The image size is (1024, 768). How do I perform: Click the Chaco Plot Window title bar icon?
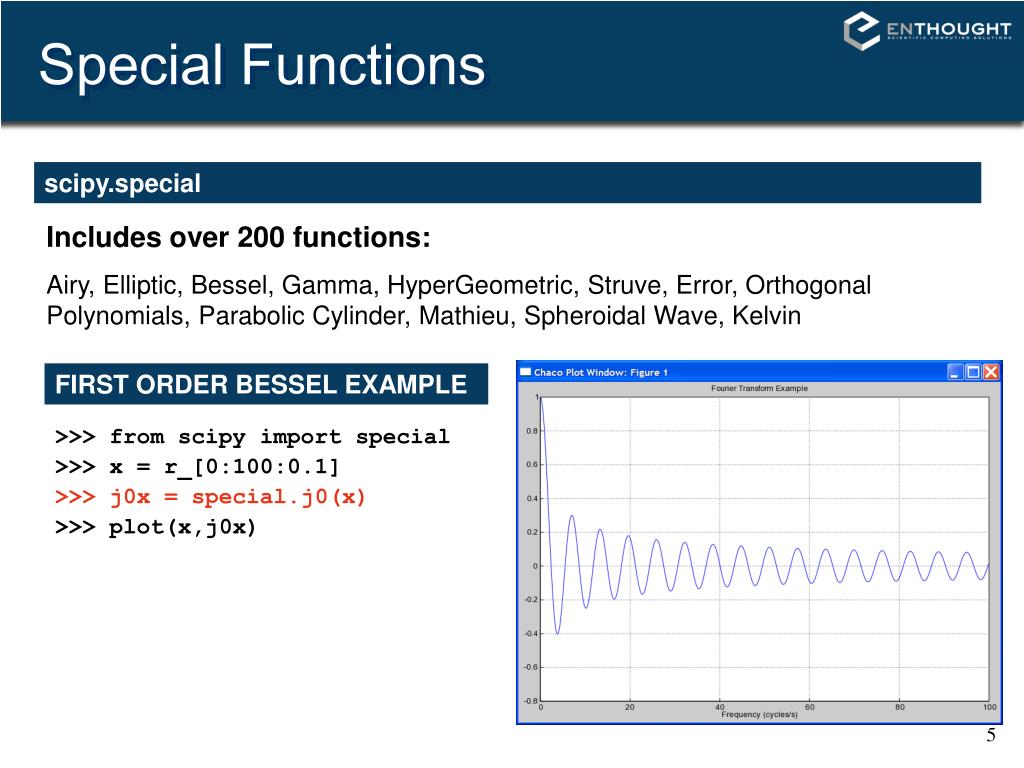[525, 372]
